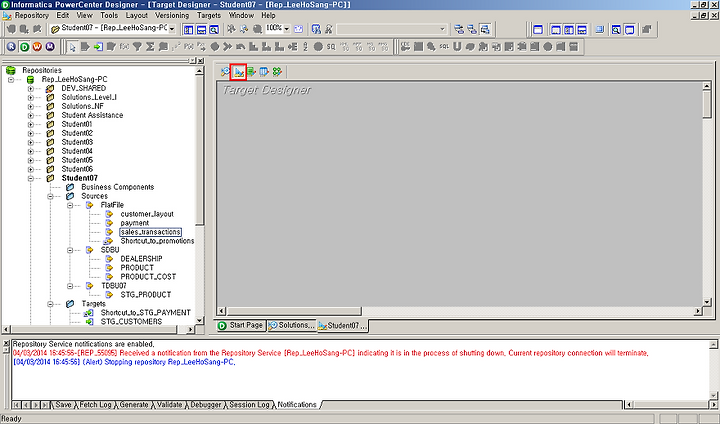Open the Help menu
Viewport: 720px width, 424px height.
coord(268,15)
